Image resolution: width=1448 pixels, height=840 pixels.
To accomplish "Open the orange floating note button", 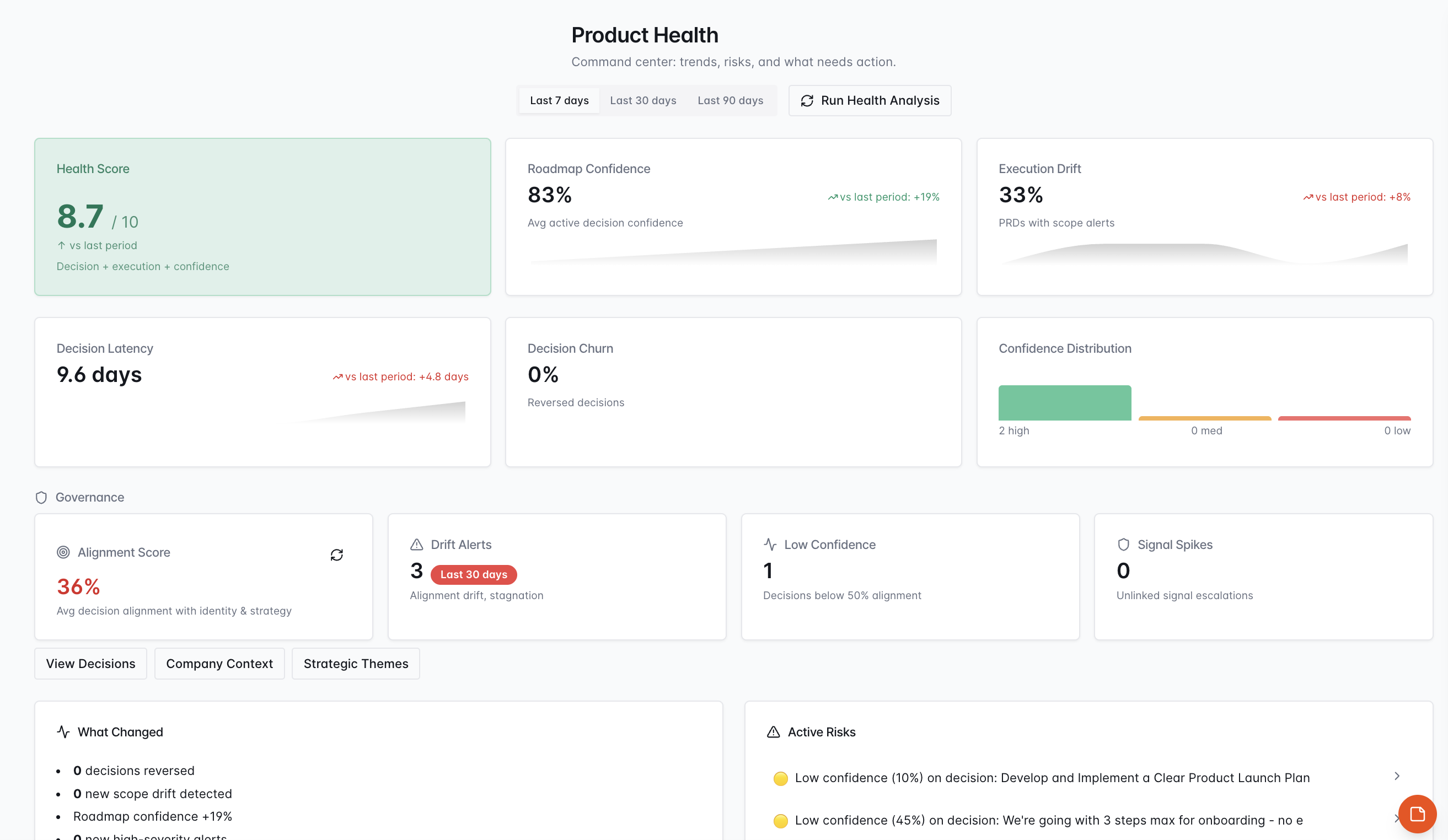I will 1417,814.
